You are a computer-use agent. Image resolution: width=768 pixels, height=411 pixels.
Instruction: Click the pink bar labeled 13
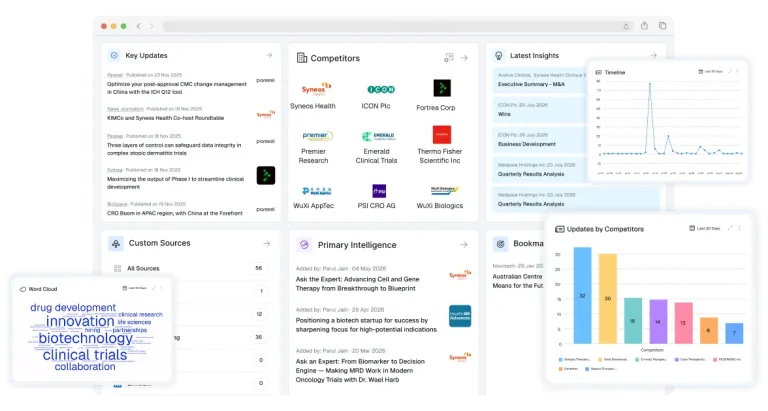tap(684, 323)
